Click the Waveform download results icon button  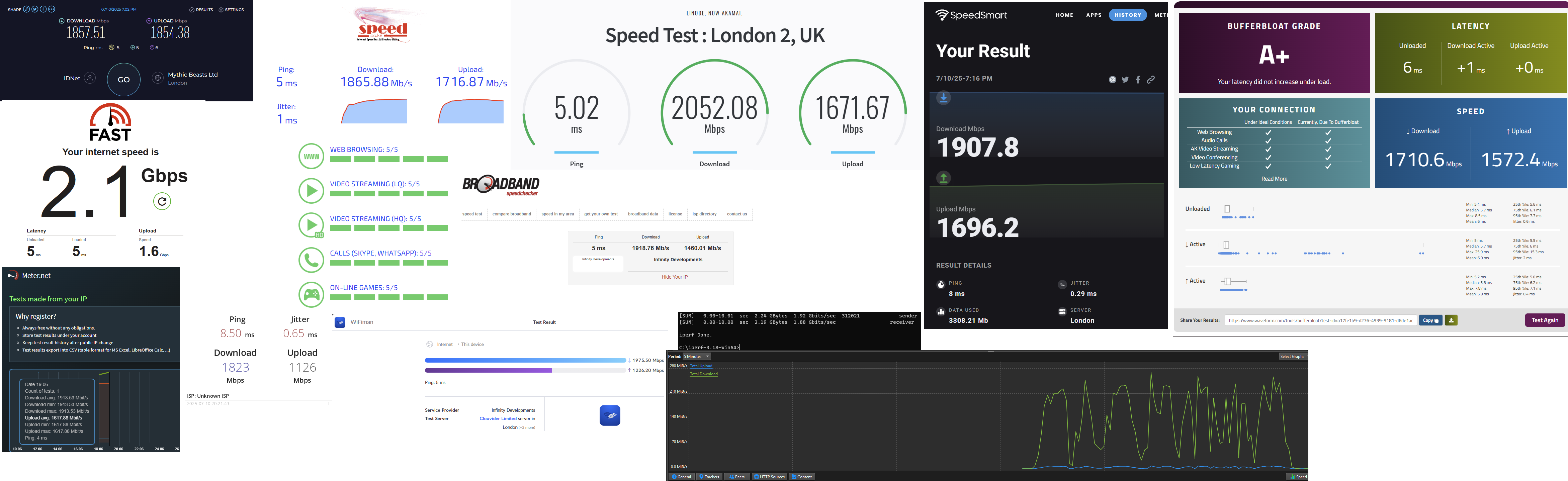click(x=1451, y=320)
